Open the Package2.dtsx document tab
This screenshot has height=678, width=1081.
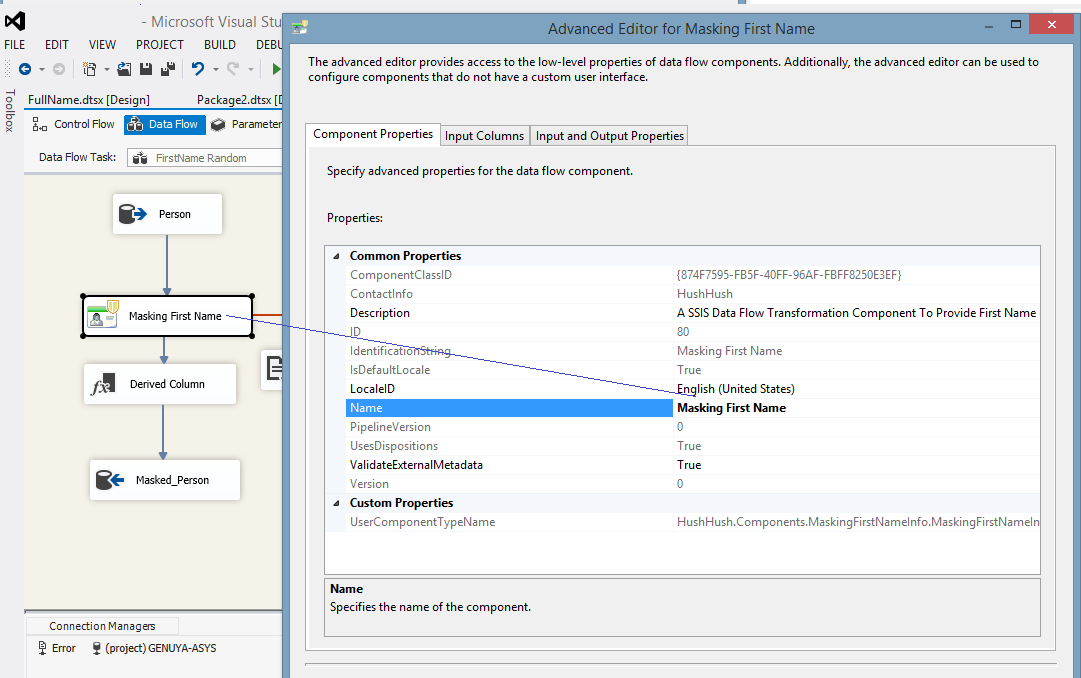[x=239, y=100]
